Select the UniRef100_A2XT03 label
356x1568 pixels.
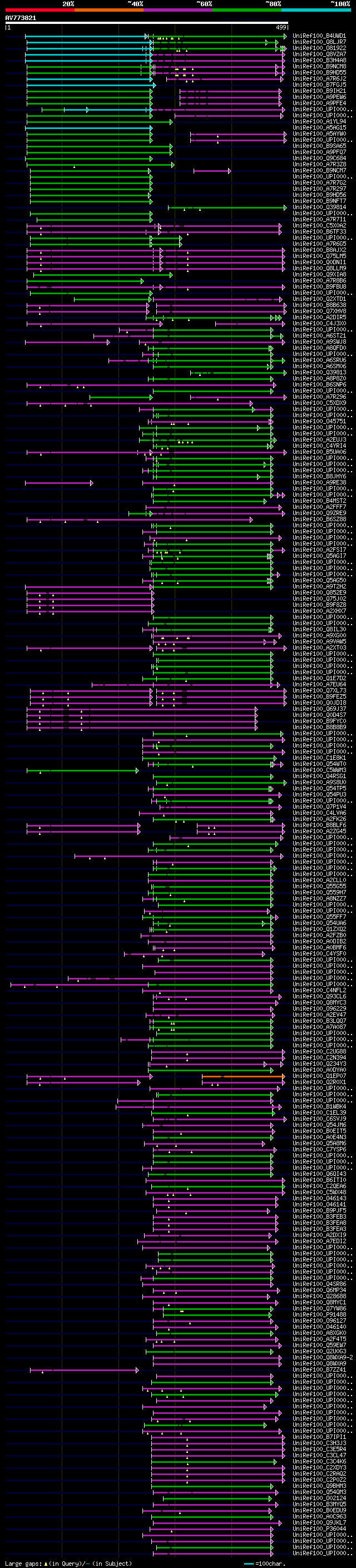tap(319, 647)
